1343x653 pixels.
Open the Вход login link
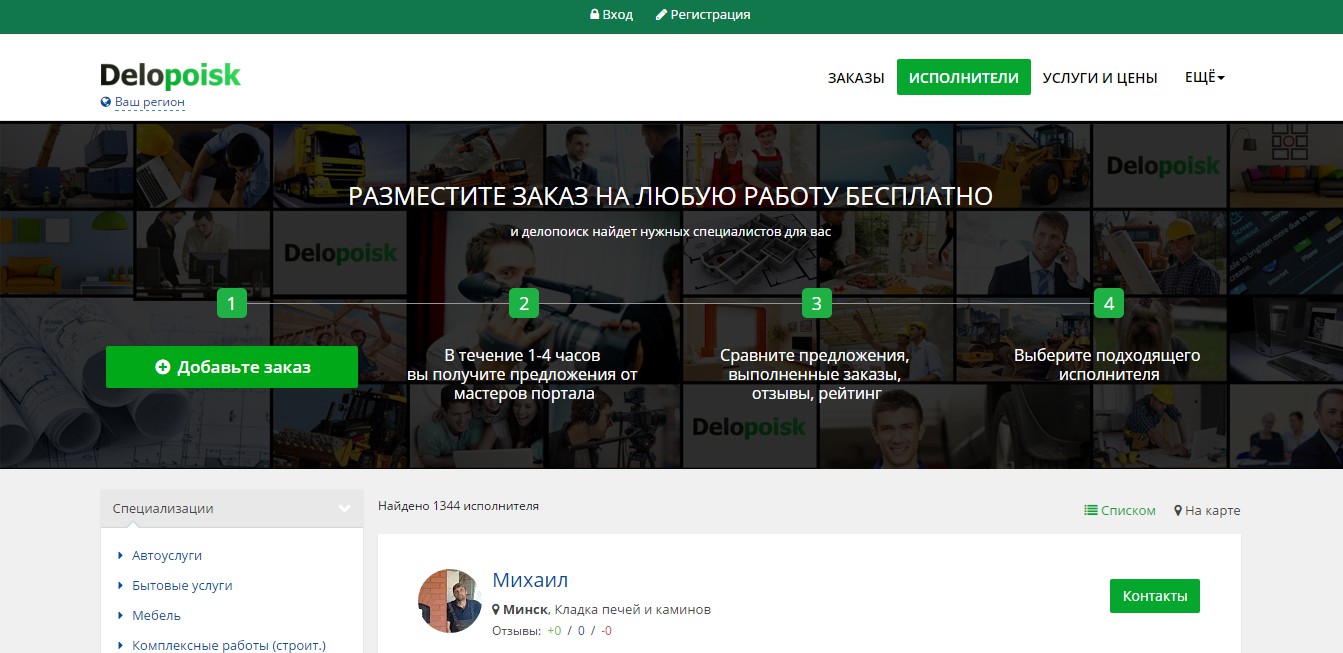[612, 15]
